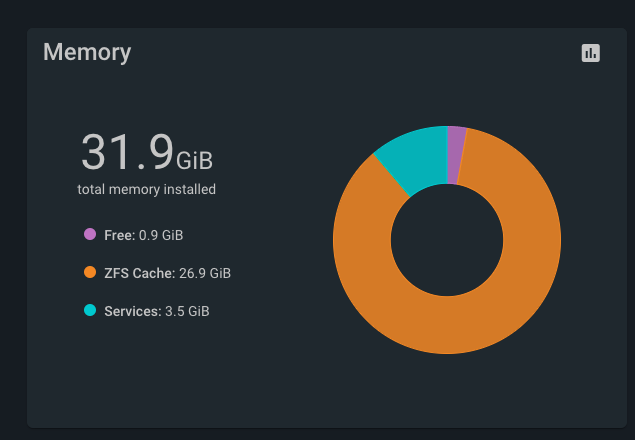
Task: Click the 3.5 GiB services value
Action: pyautogui.click(x=187, y=311)
